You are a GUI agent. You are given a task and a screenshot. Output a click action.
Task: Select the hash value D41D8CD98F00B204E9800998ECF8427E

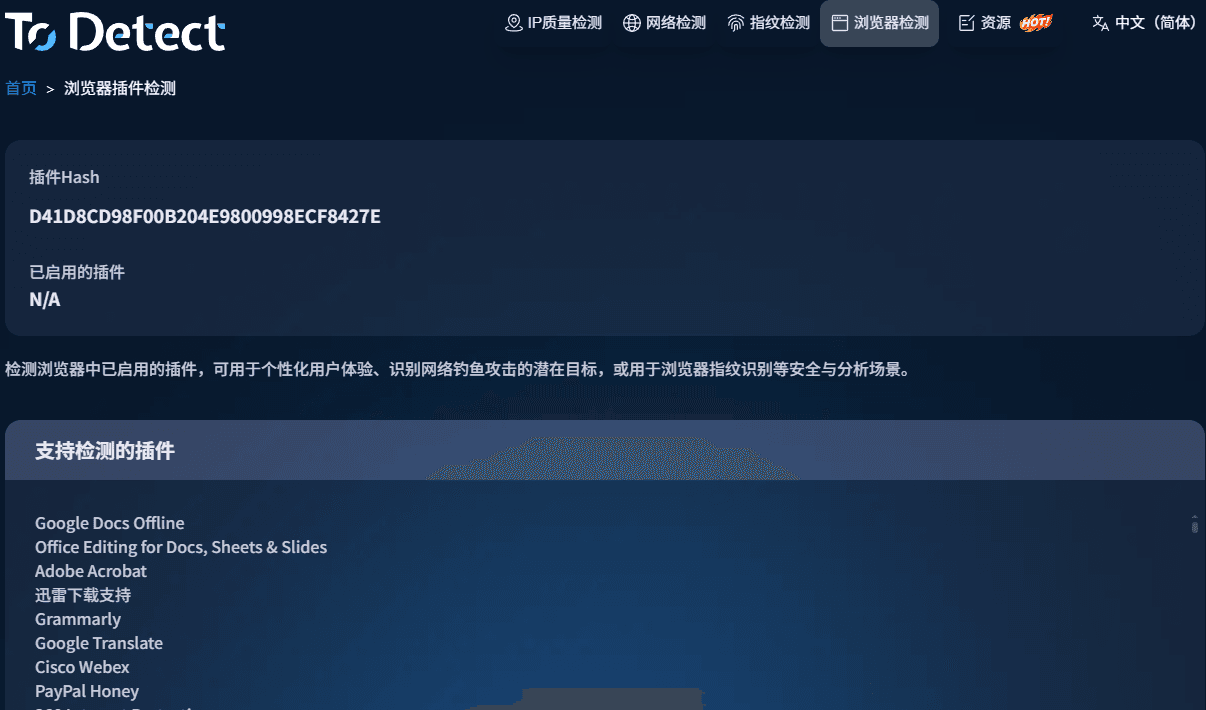(x=205, y=216)
